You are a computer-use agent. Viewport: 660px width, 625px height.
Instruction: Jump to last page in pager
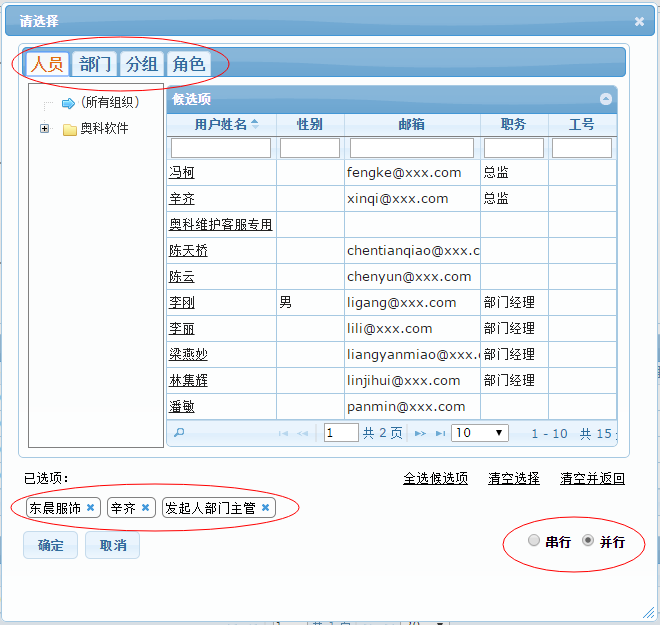(437, 433)
